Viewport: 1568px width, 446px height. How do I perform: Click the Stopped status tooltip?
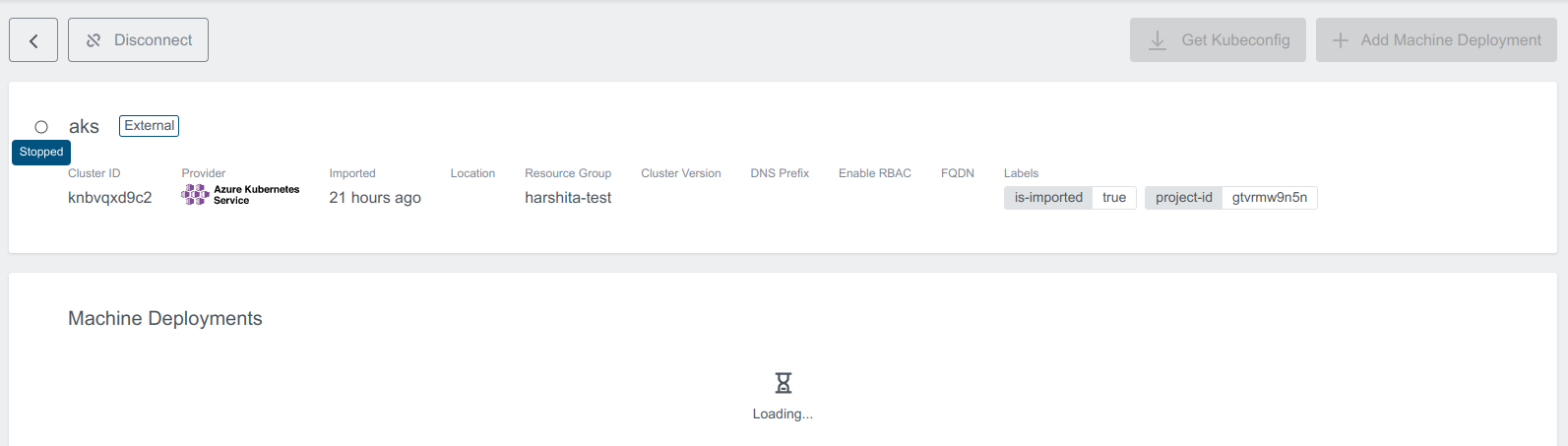pos(41,152)
